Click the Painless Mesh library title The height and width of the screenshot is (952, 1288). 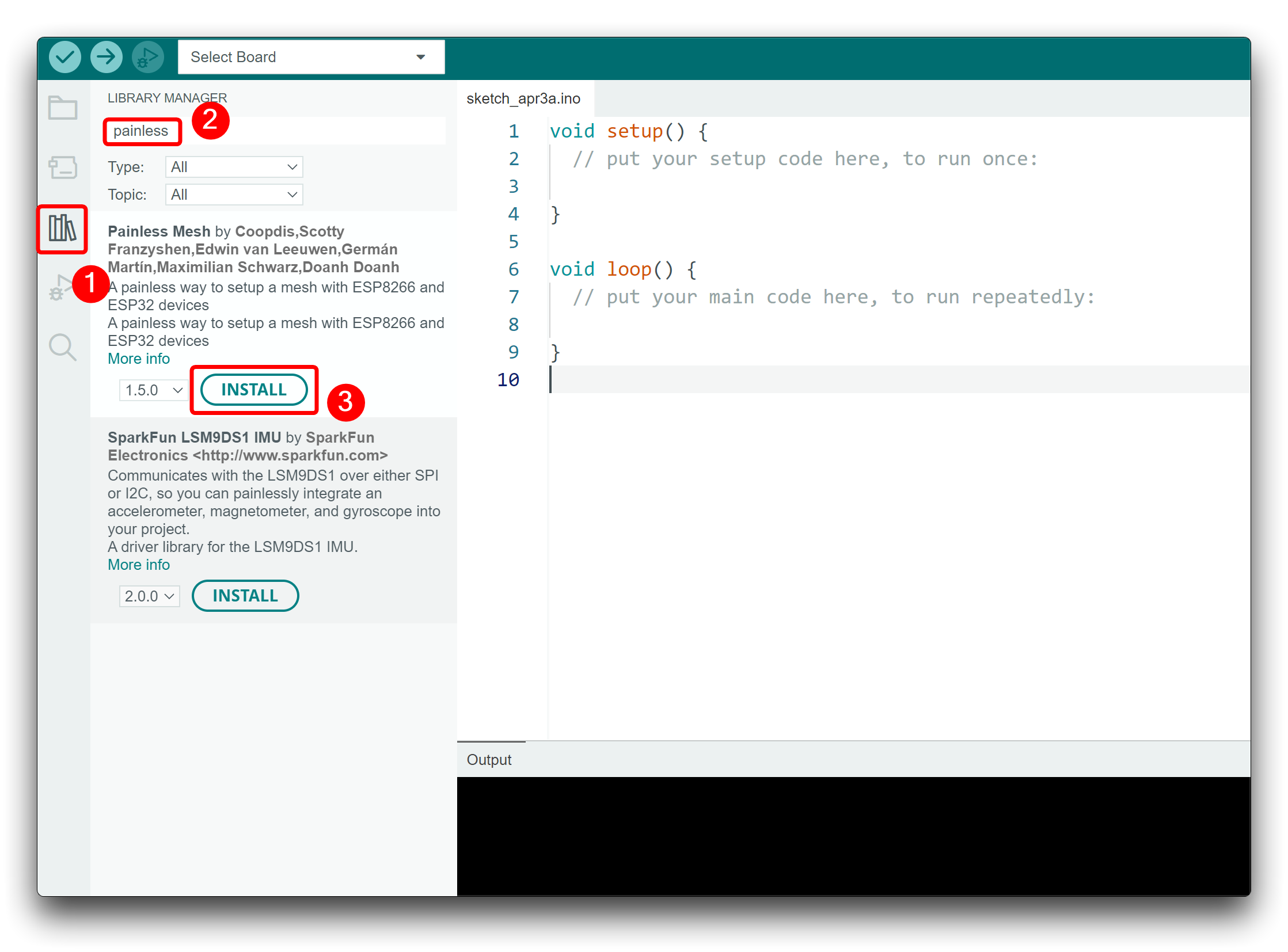tap(158, 231)
